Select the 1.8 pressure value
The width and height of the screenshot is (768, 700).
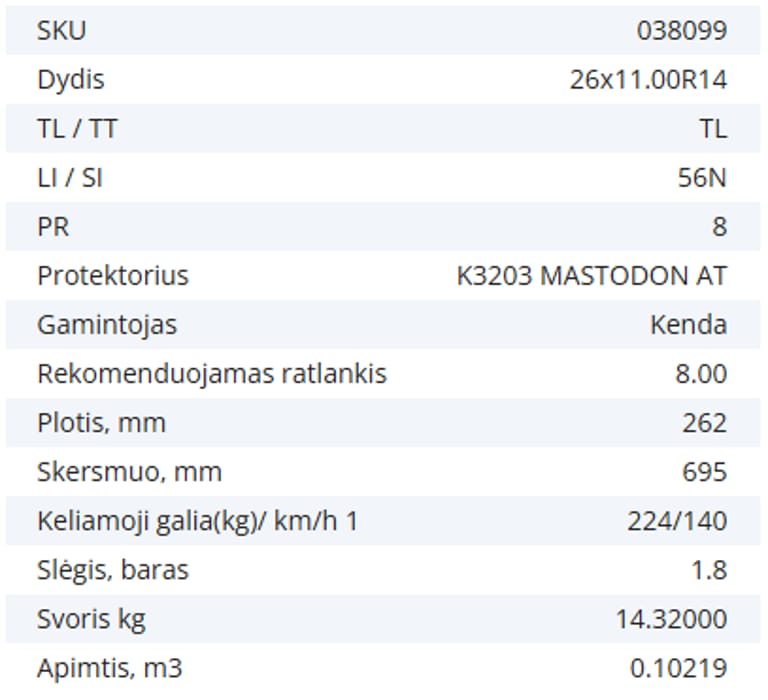[x=711, y=570]
